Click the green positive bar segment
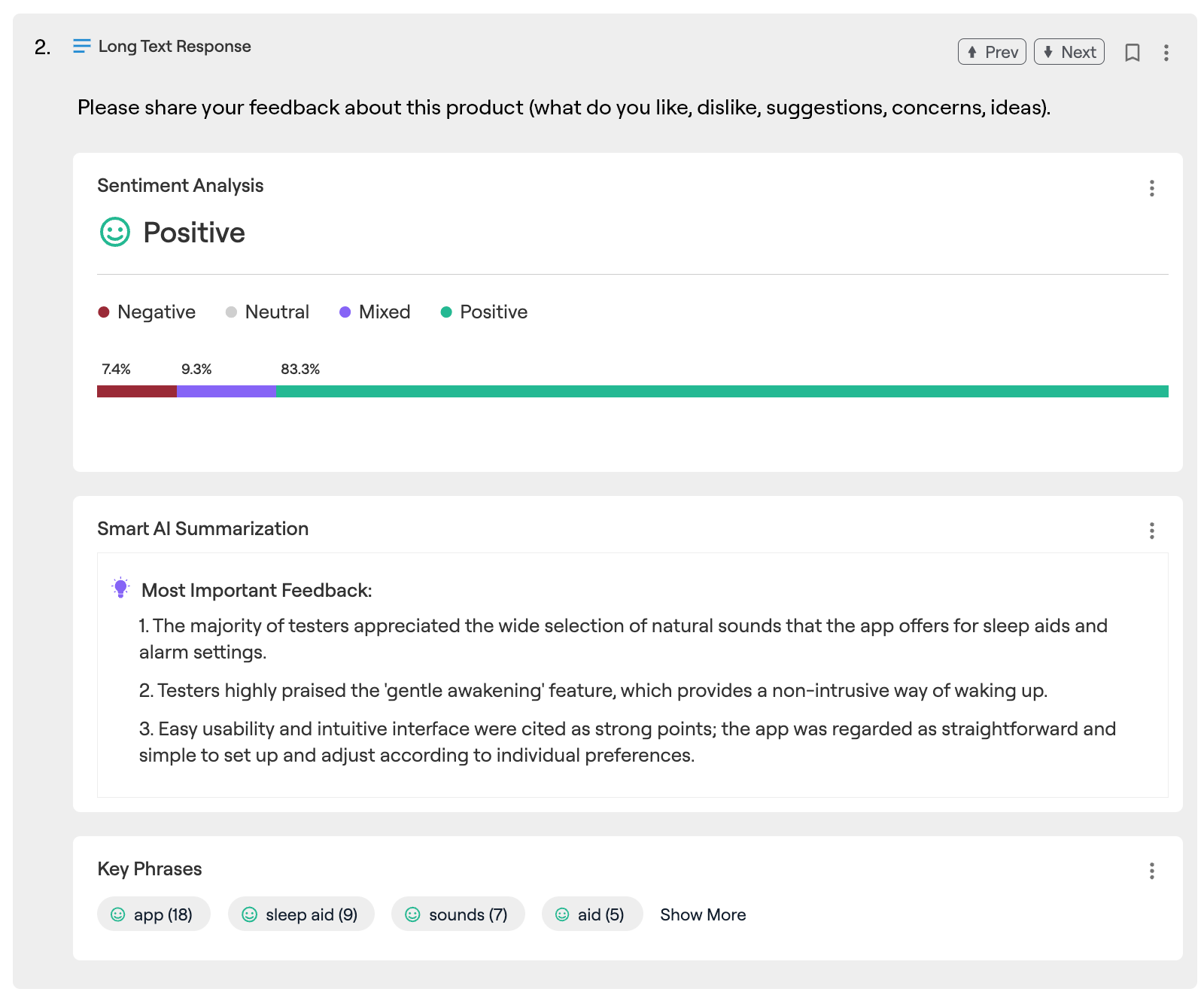 722,391
